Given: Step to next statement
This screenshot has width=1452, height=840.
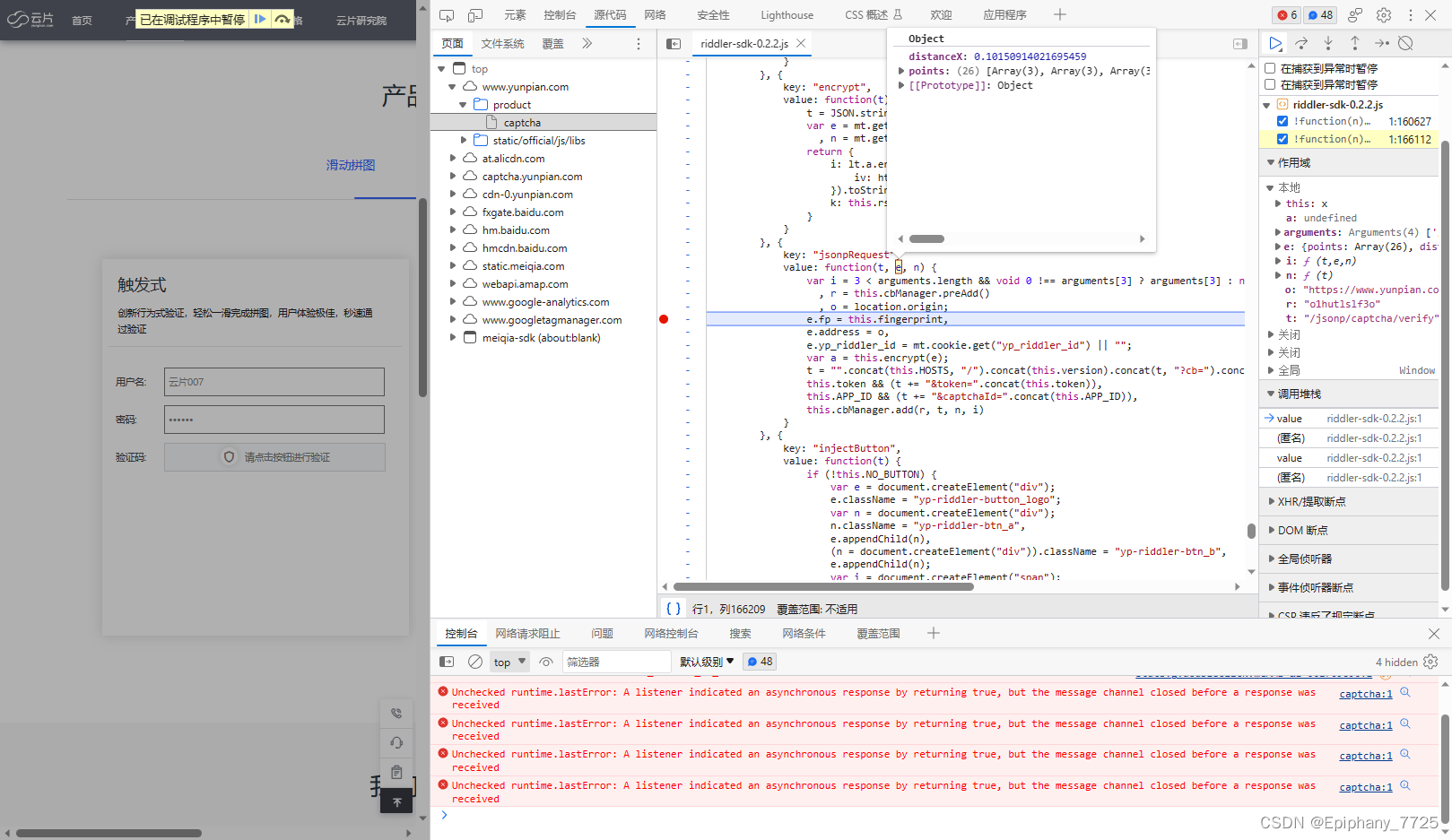Looking at the screenshot, I should coord(1381,43).
